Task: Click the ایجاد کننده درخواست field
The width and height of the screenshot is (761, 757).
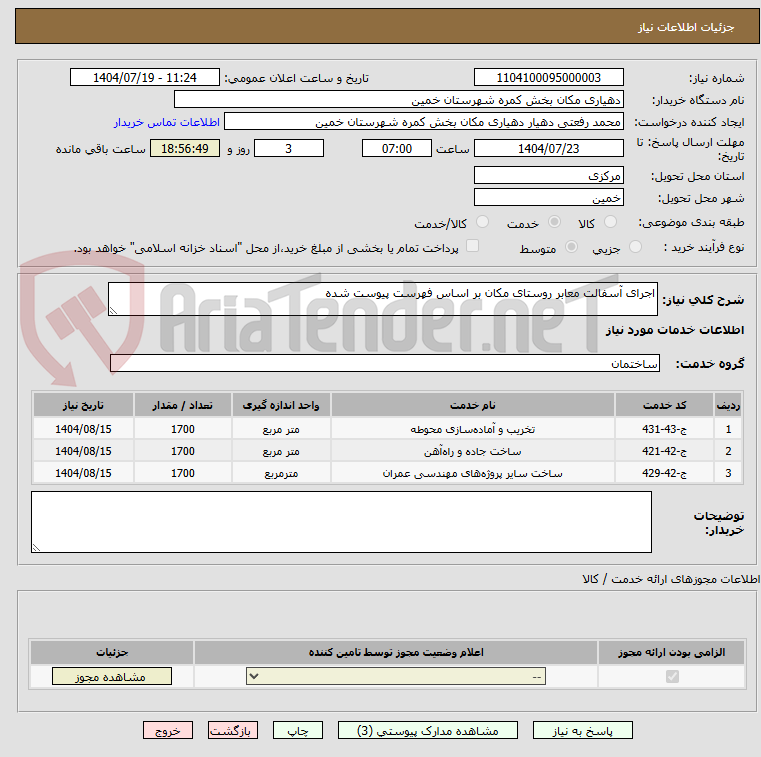Action: click(424, 122)
